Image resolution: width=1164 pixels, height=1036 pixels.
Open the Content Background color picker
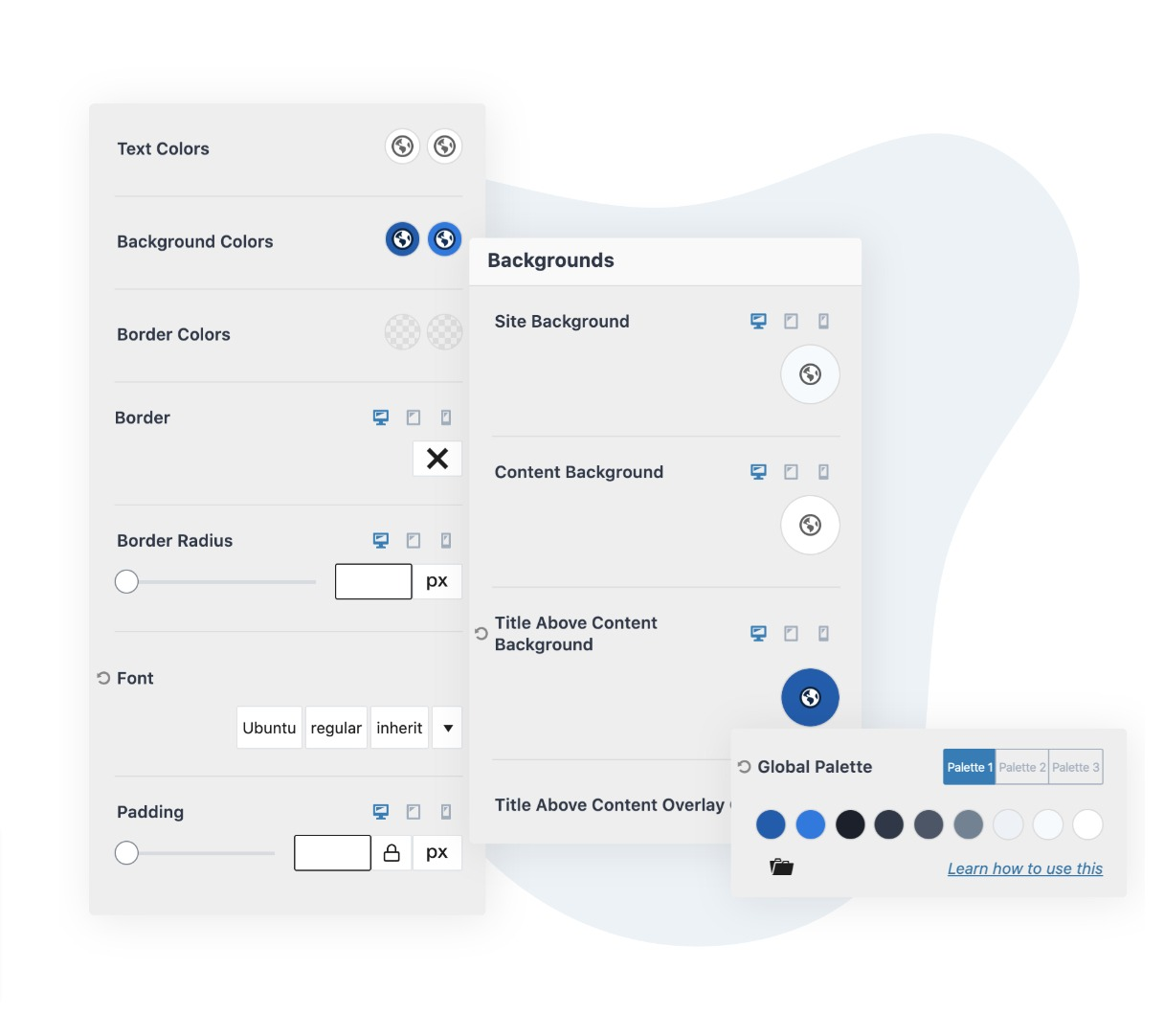pyautogui.click(x=811, y=525)
